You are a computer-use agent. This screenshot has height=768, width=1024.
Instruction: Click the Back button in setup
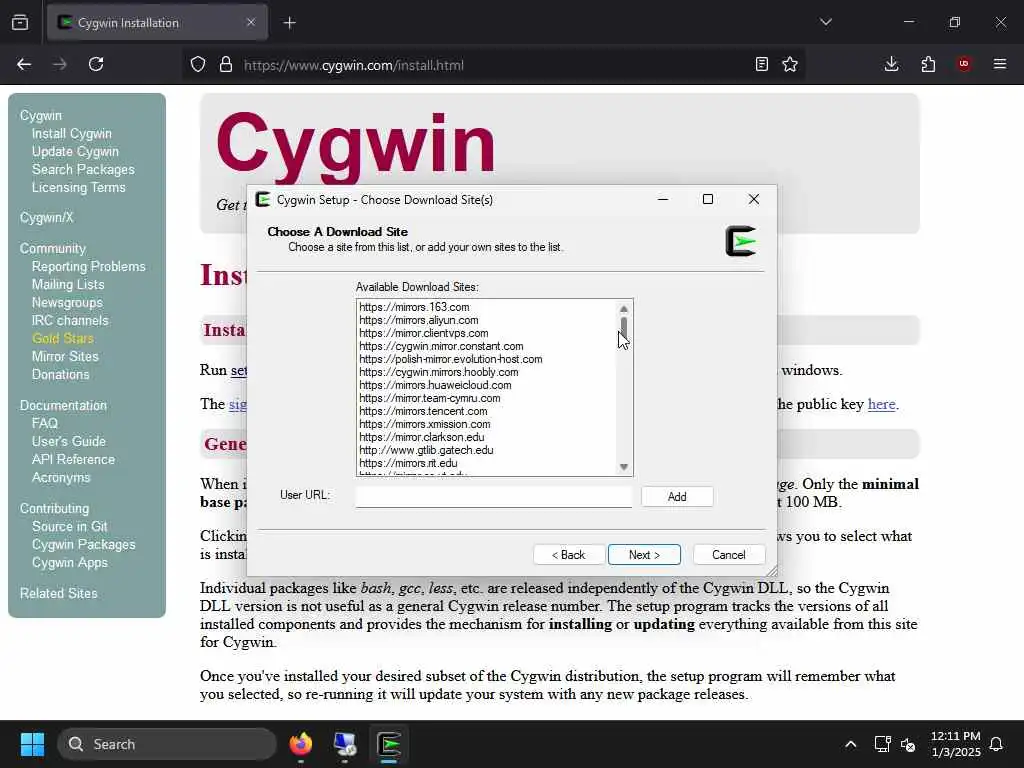(569, 554)
